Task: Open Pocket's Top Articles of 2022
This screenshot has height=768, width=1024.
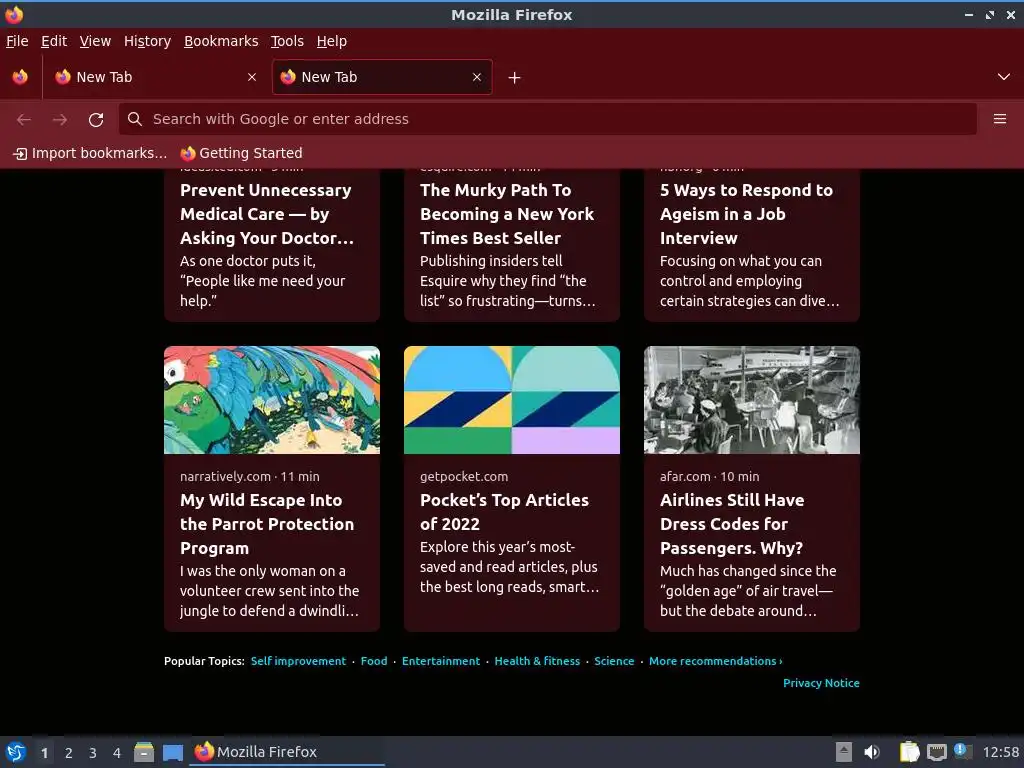Action: click(x=504, y=512)
